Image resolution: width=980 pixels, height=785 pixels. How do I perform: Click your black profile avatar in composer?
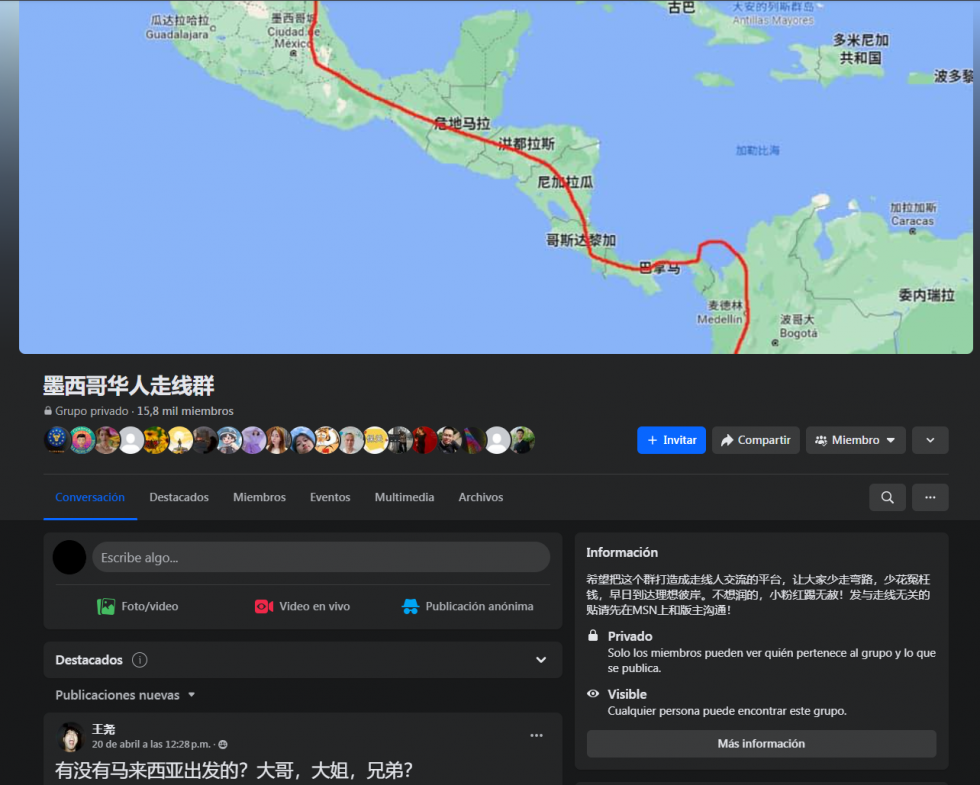pos(69,558)
